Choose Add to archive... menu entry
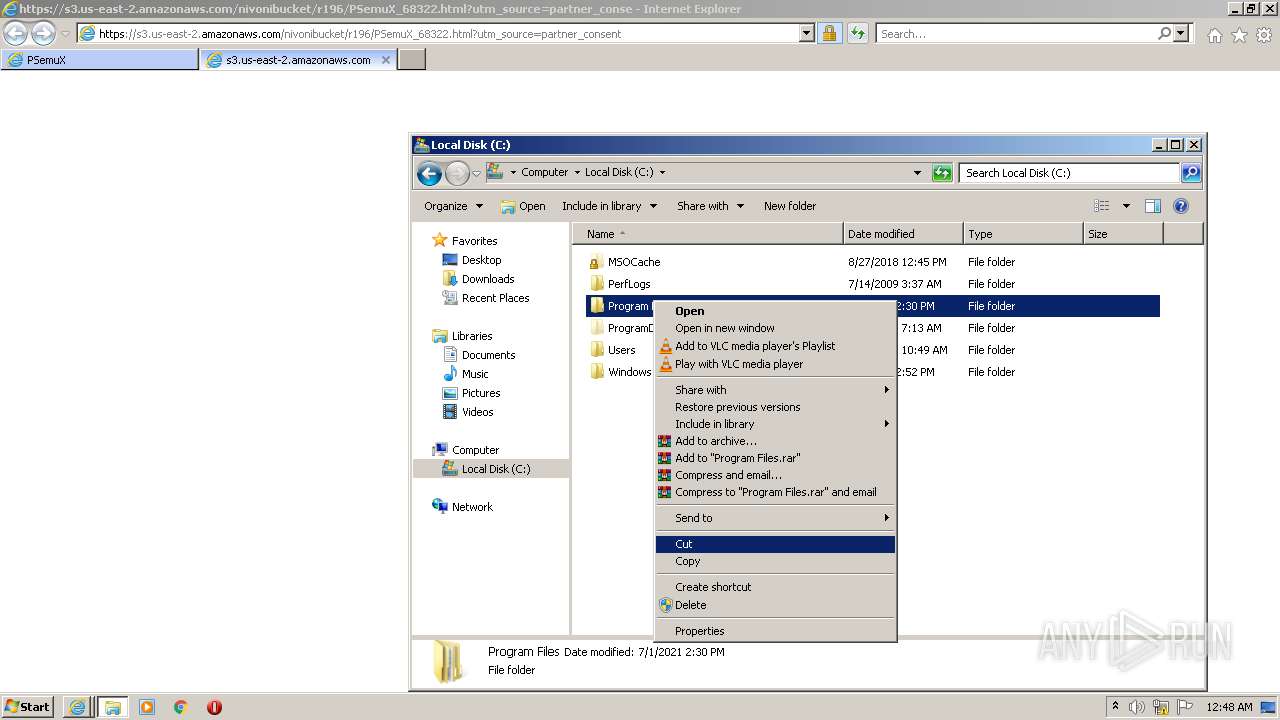This screenshot has height=720, width=1280. click(x=775, y=441)
